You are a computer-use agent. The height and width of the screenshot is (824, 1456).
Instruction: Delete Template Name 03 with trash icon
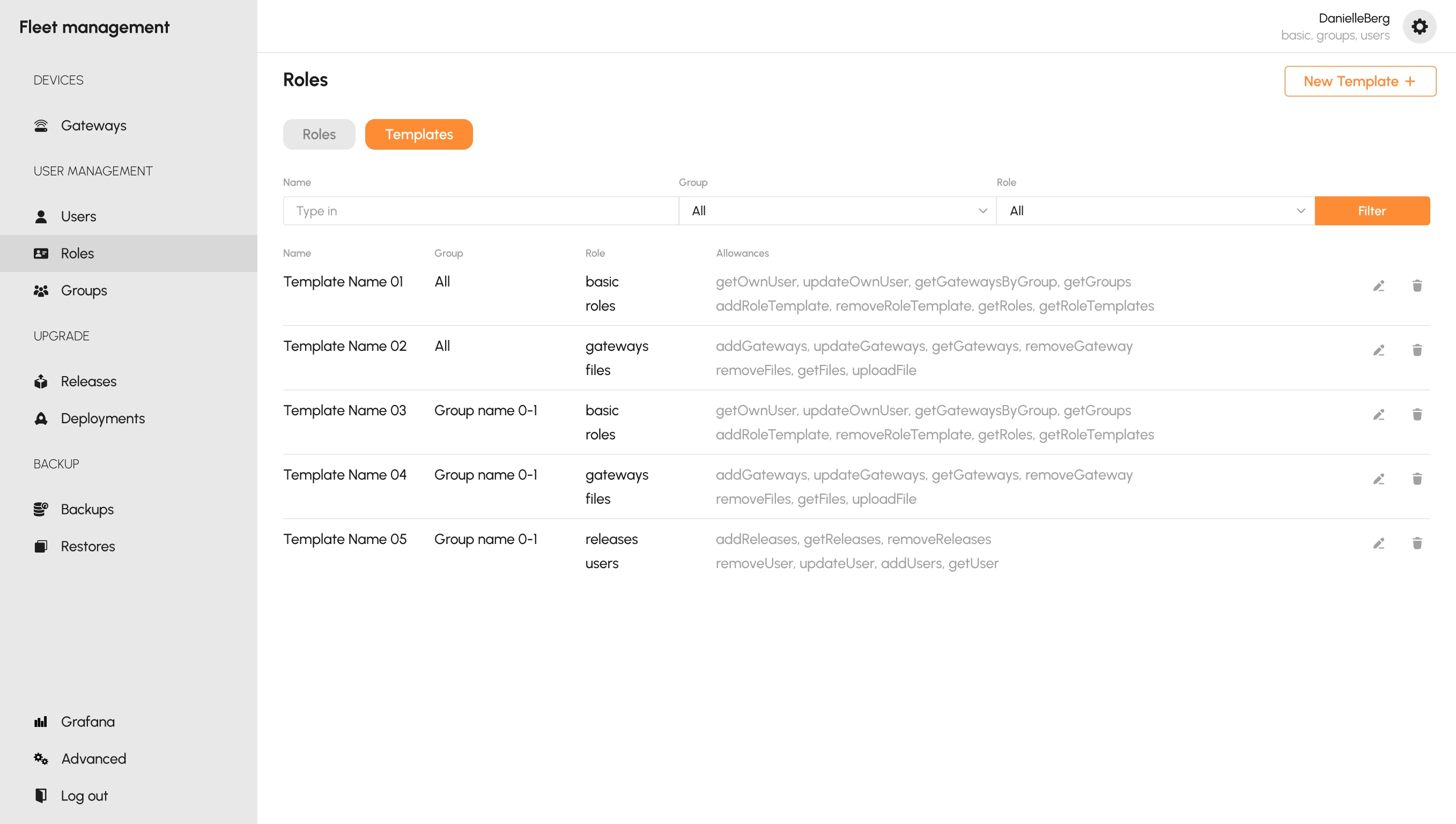[x=1417, y=415]
